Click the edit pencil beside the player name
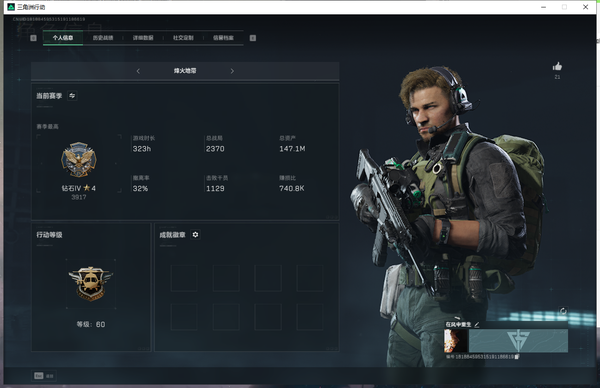Image resolution: width=600 pixels, height=388 pixels. (477, 324)
